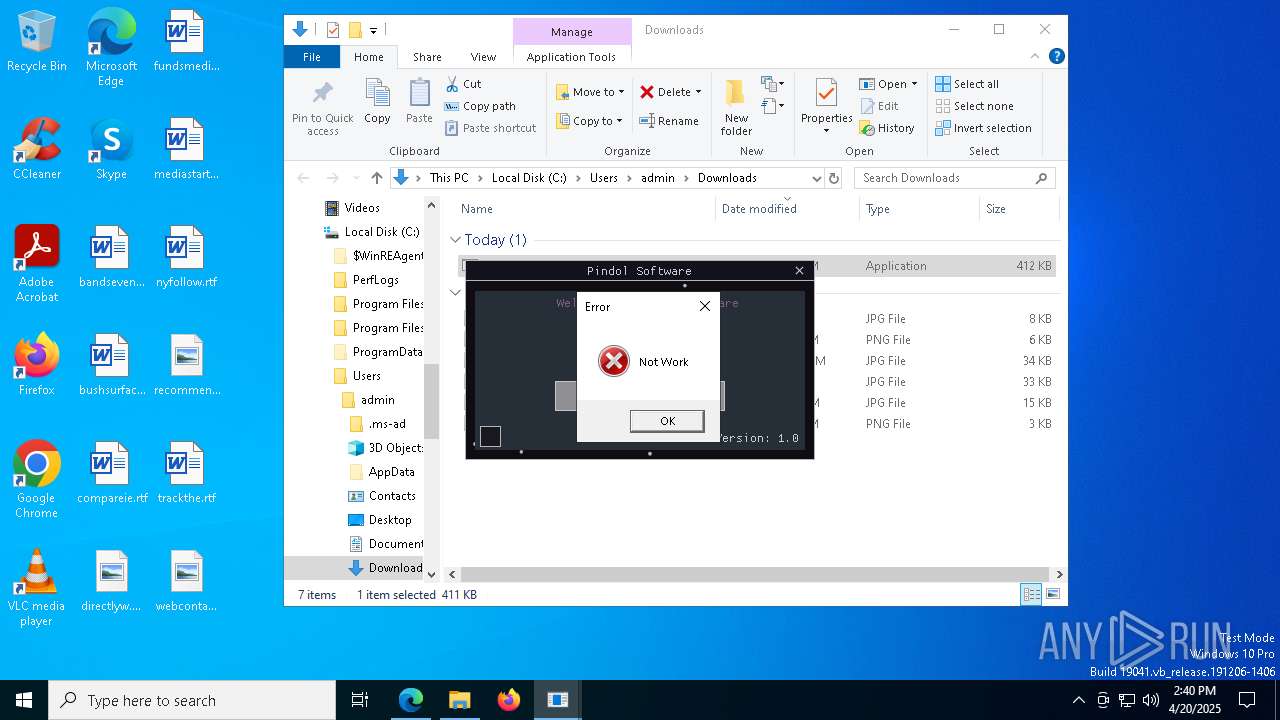Click Select all in ribbon
Screen dimensions: 1280x720
tap(967, 84)
